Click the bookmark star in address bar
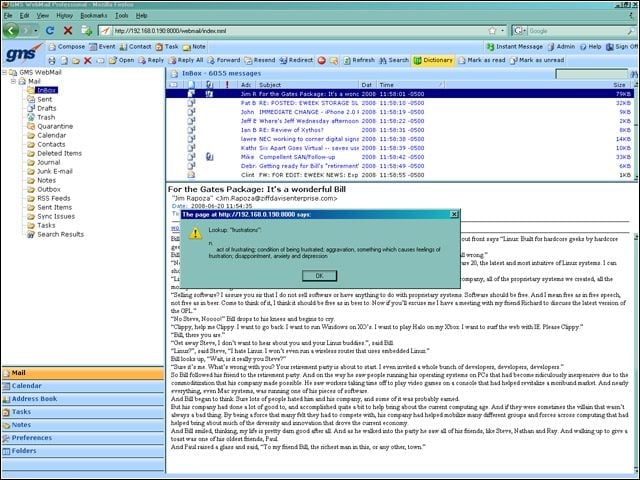The image size is (640, 480). (492, 31)
